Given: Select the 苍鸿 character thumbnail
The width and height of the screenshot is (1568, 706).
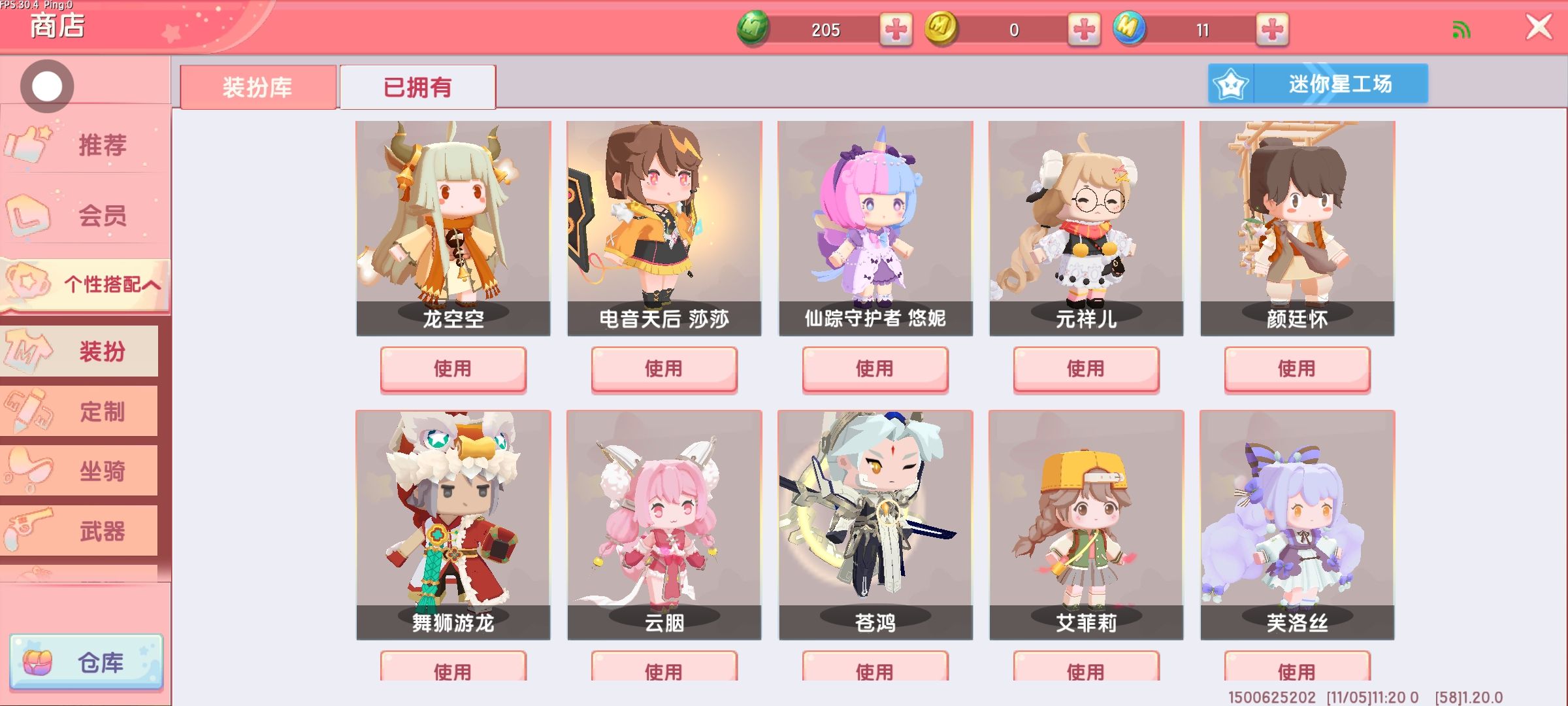Looking at the screenshot, I should (875, 525).
